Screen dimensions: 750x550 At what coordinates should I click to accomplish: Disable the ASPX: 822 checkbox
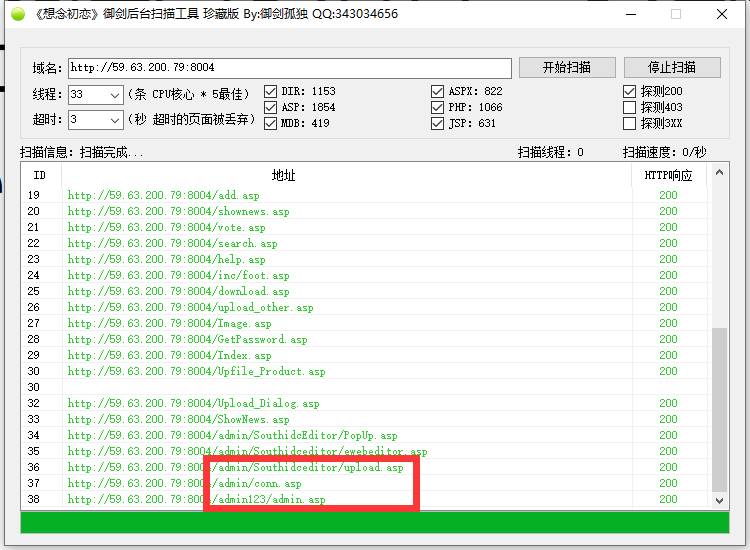pyautogui.click(x=437, y=91)
